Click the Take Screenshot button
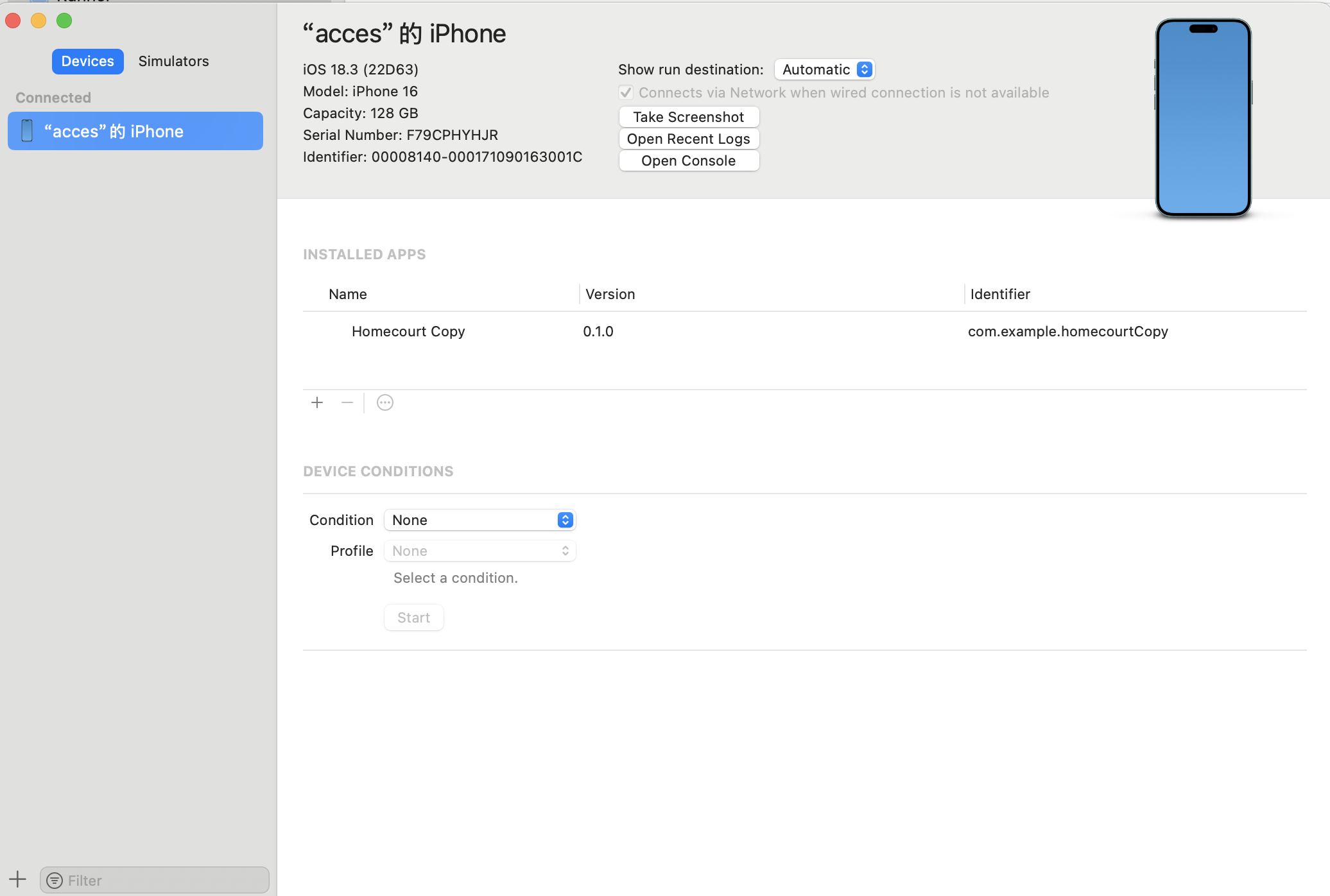Screen dimensions: 1330x896 coord(689,117)
